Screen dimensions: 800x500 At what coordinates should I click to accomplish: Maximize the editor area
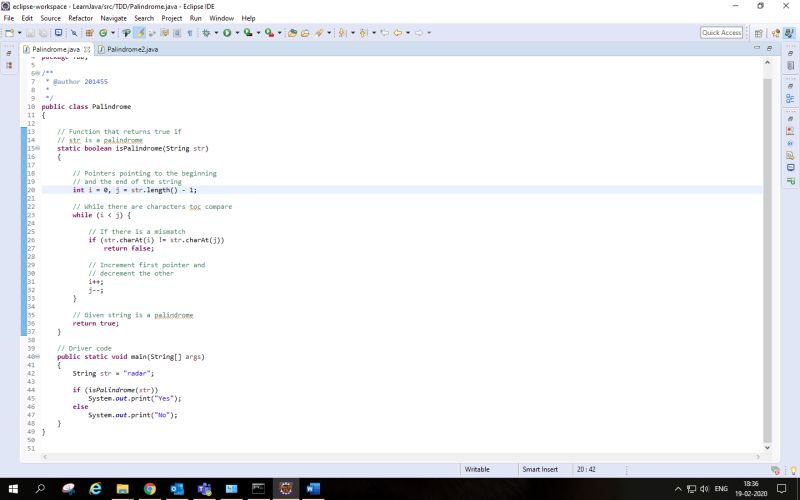tap(769, 48)
